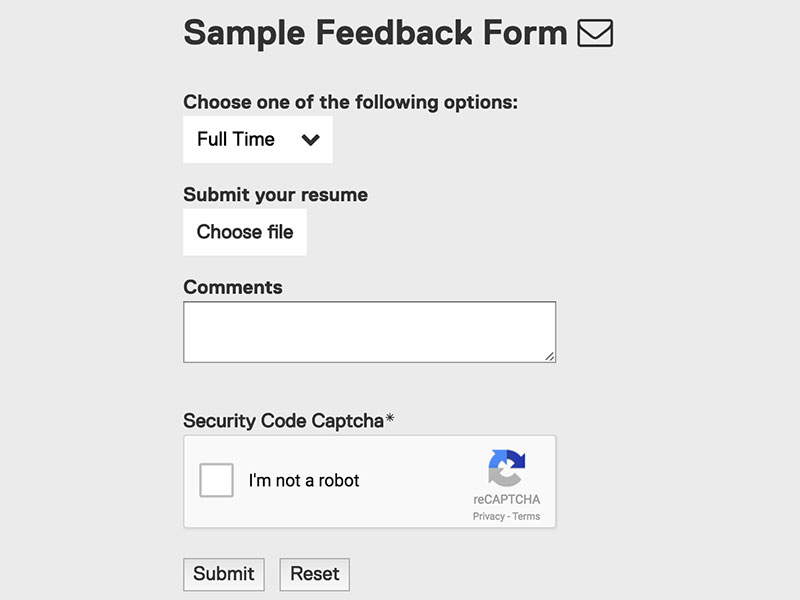
Task: Click the Sample Feedback Form heading
Action: [373, 33]
